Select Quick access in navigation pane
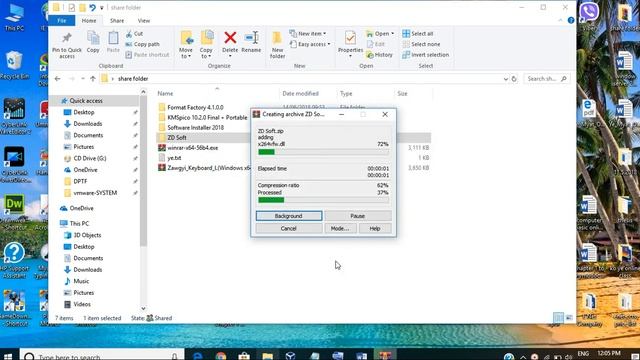 point(86,100)
